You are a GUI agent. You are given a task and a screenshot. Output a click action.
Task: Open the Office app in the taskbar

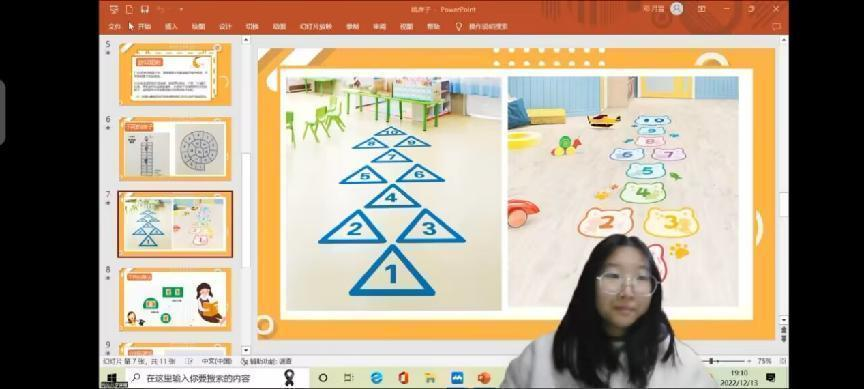click(x=403, y=377)
